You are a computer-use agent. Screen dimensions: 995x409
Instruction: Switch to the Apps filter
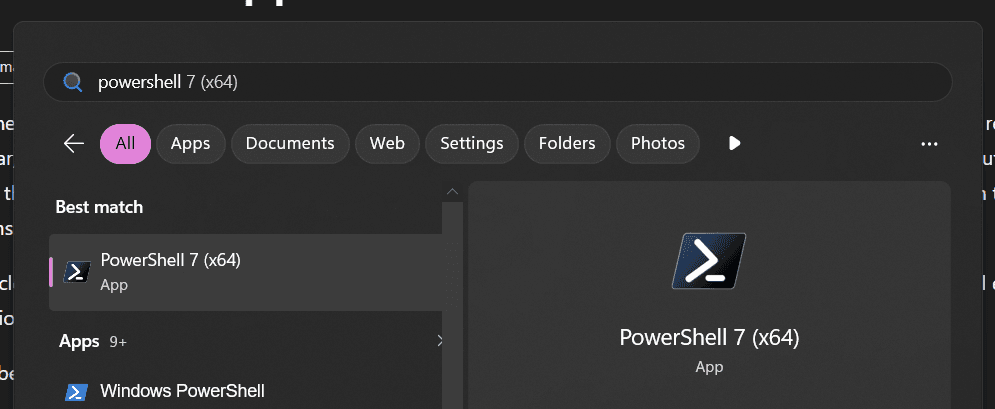click(190, 143)
